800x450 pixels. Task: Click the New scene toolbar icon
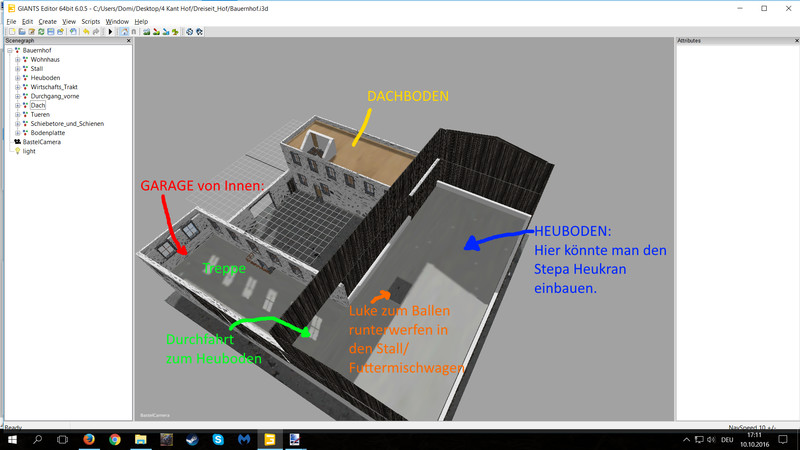pos(12,32)
